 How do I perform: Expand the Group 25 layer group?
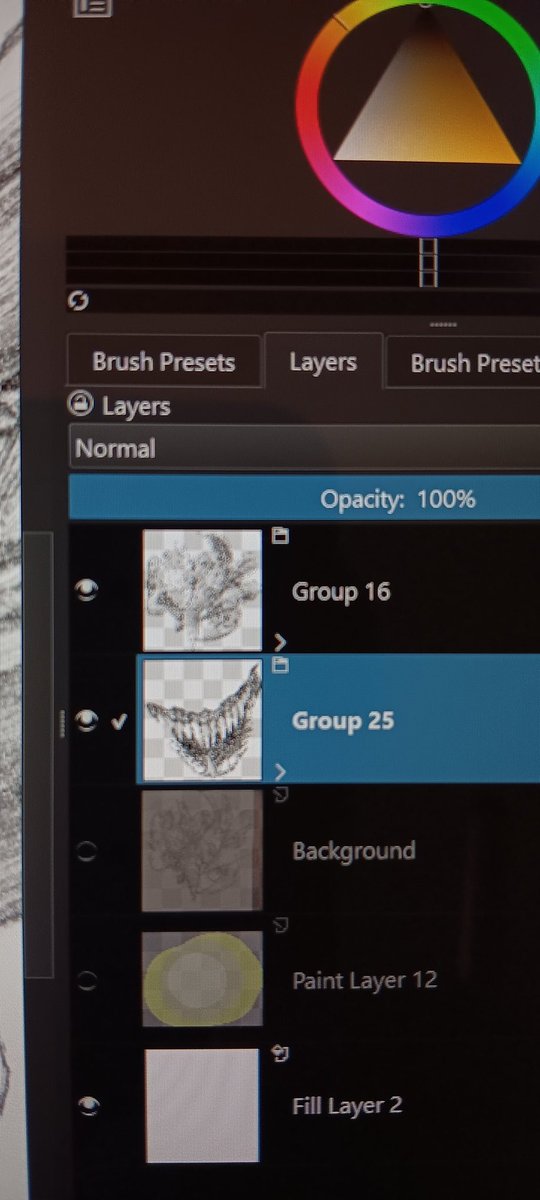pyautogui.click(x=280, y=771)
